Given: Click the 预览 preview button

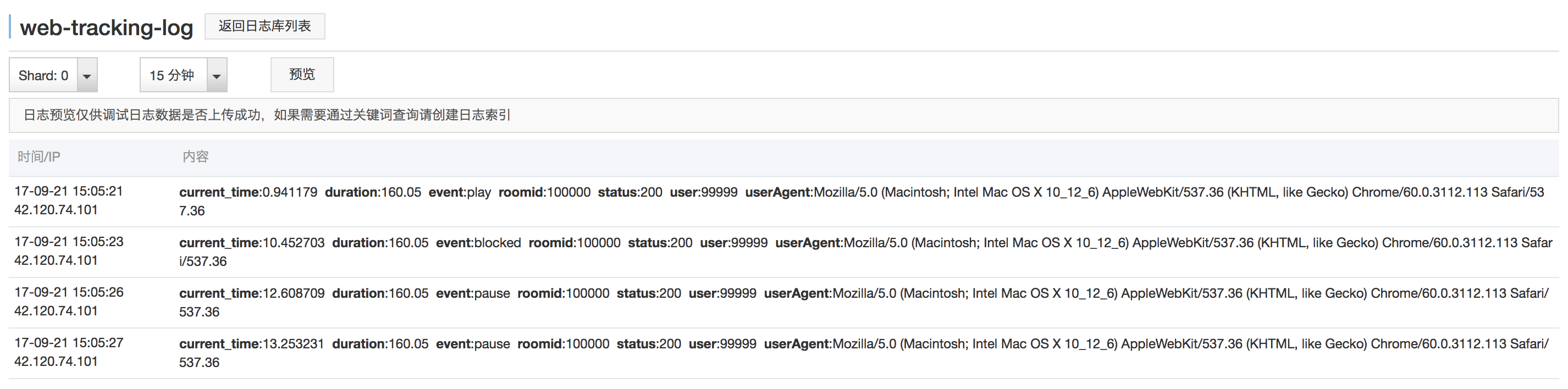Looking at the screenshot, I should point(302,74).
